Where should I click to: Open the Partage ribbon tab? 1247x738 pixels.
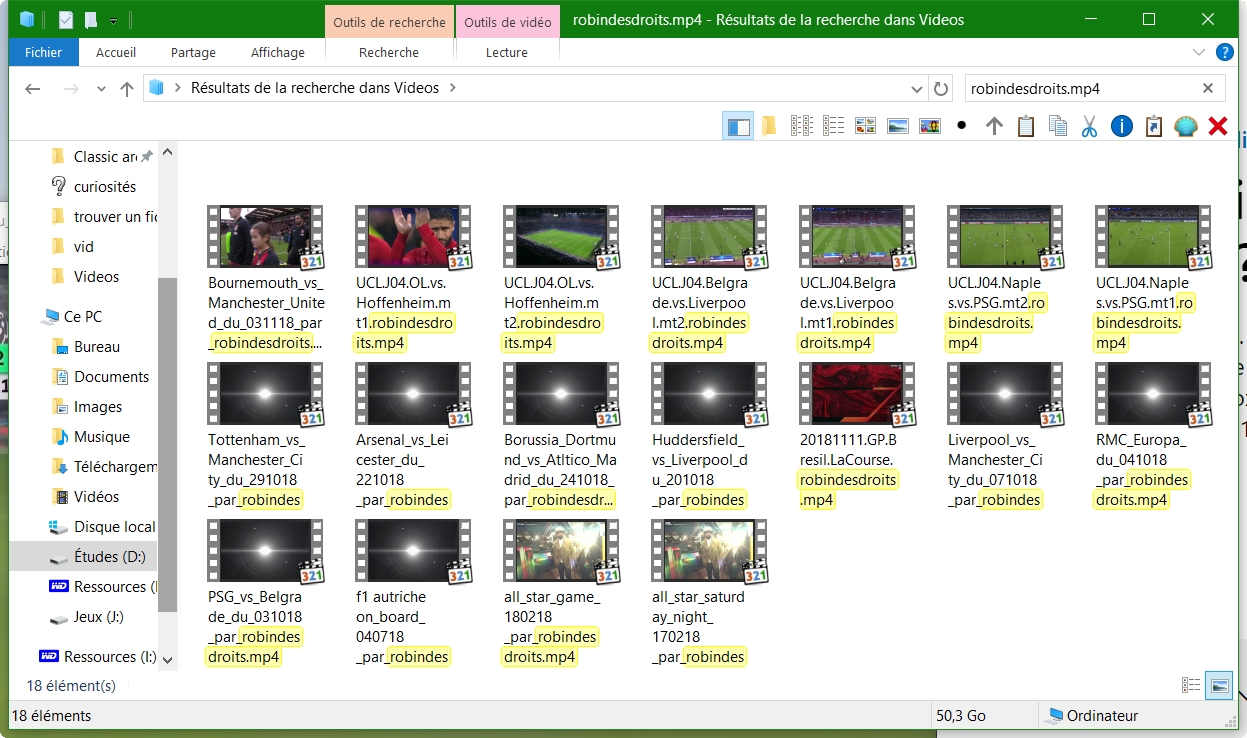point(193,52)
